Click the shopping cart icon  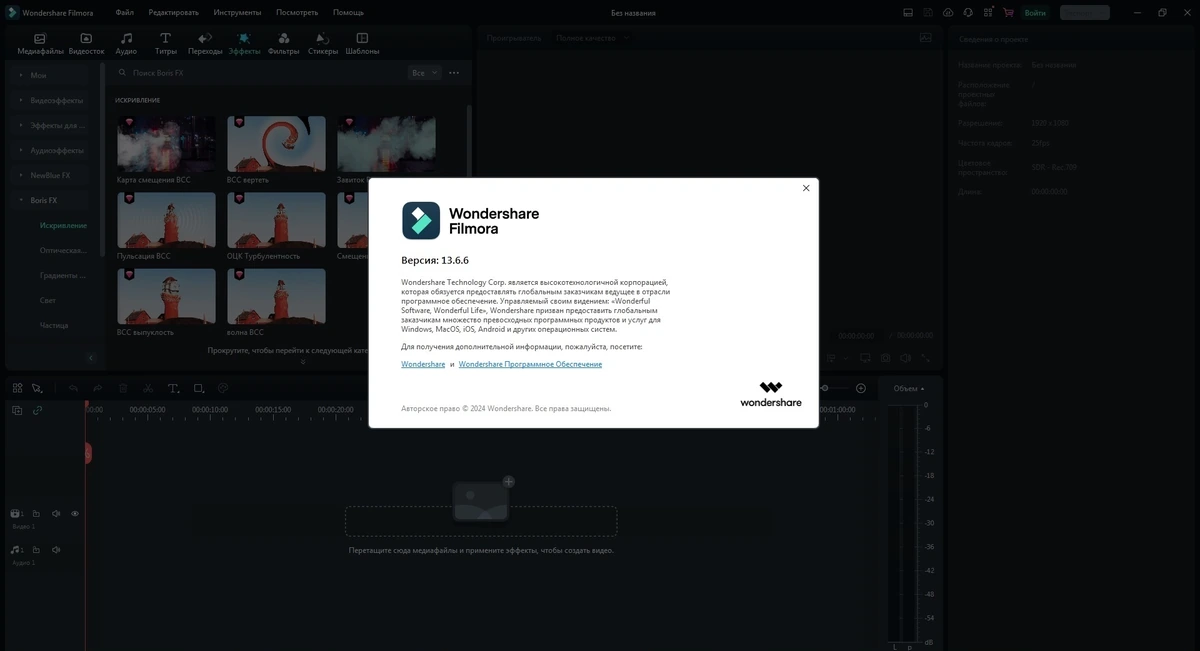point(1007,13)
